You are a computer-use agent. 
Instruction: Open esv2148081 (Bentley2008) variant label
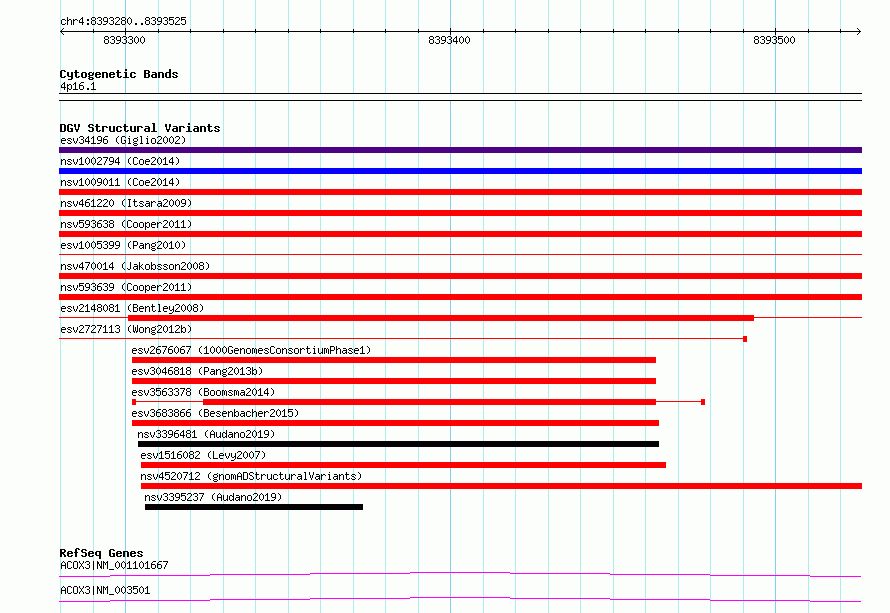coord(132,308)
